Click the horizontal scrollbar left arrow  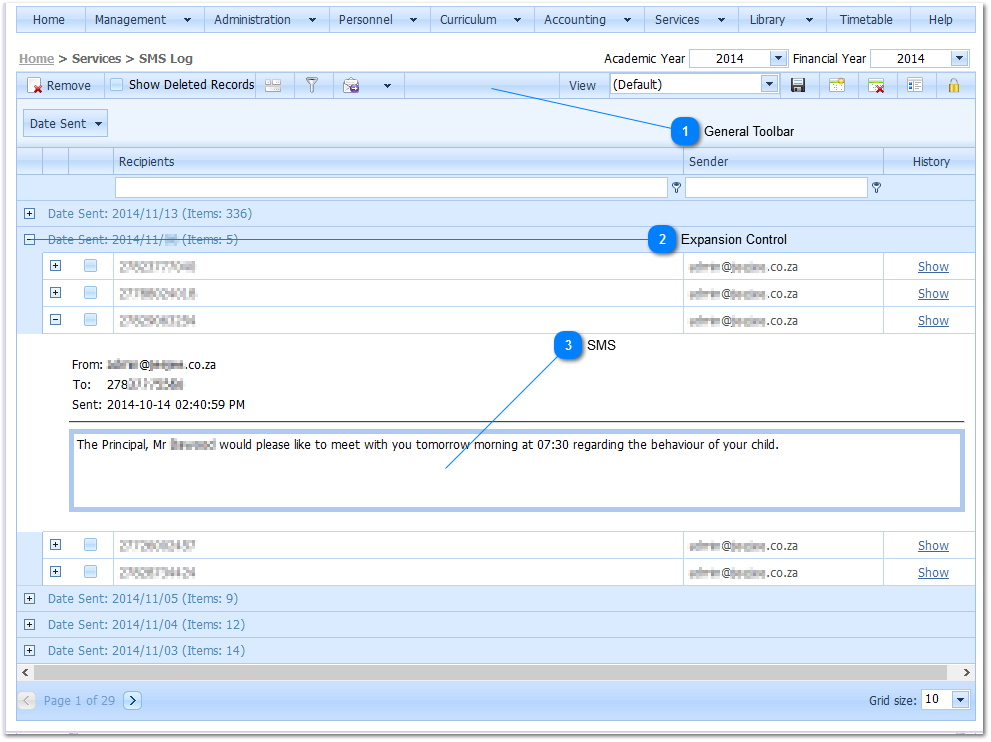point(25,672)
